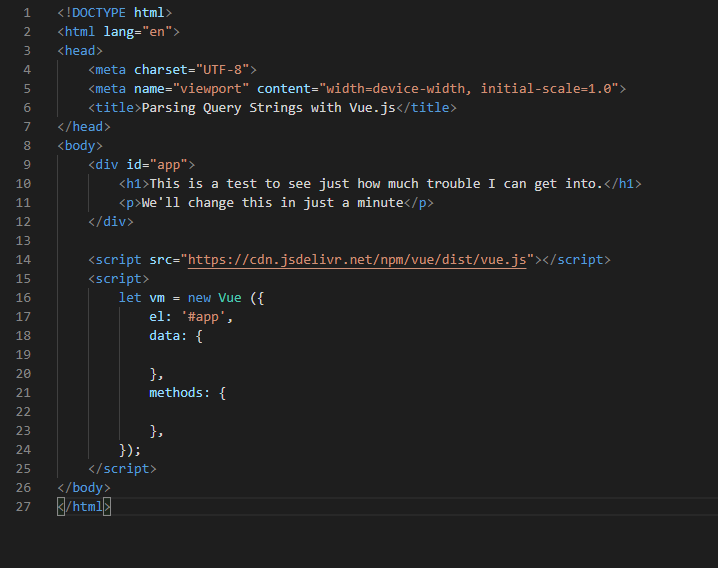
Task: Select line number 27 in the gutter
Action: pos(23,507)
